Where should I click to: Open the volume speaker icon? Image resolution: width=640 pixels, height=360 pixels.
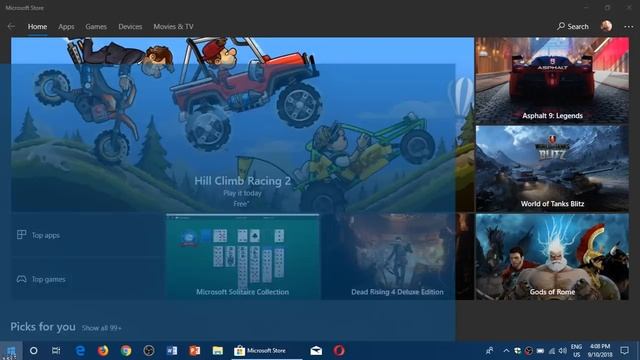point(563,351)
